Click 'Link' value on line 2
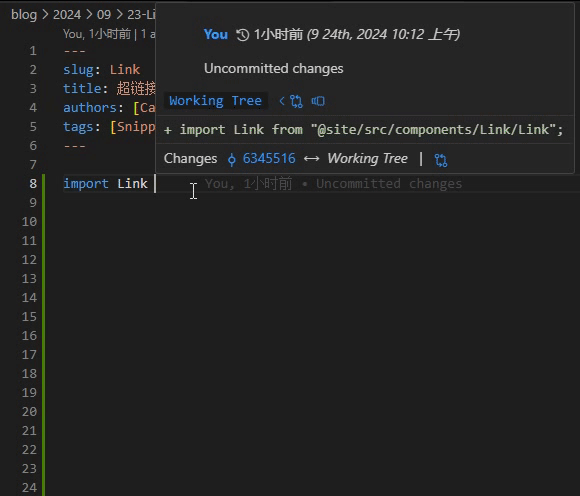 (x=125, y=70)
